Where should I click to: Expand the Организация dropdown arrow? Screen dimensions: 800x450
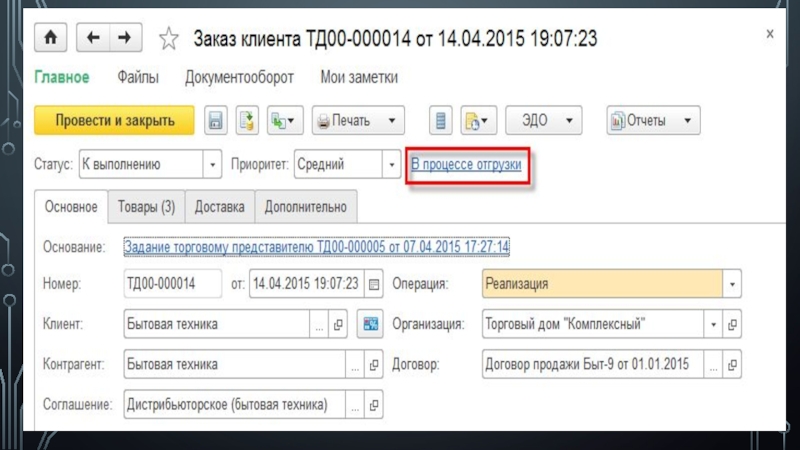pos(713,324)
